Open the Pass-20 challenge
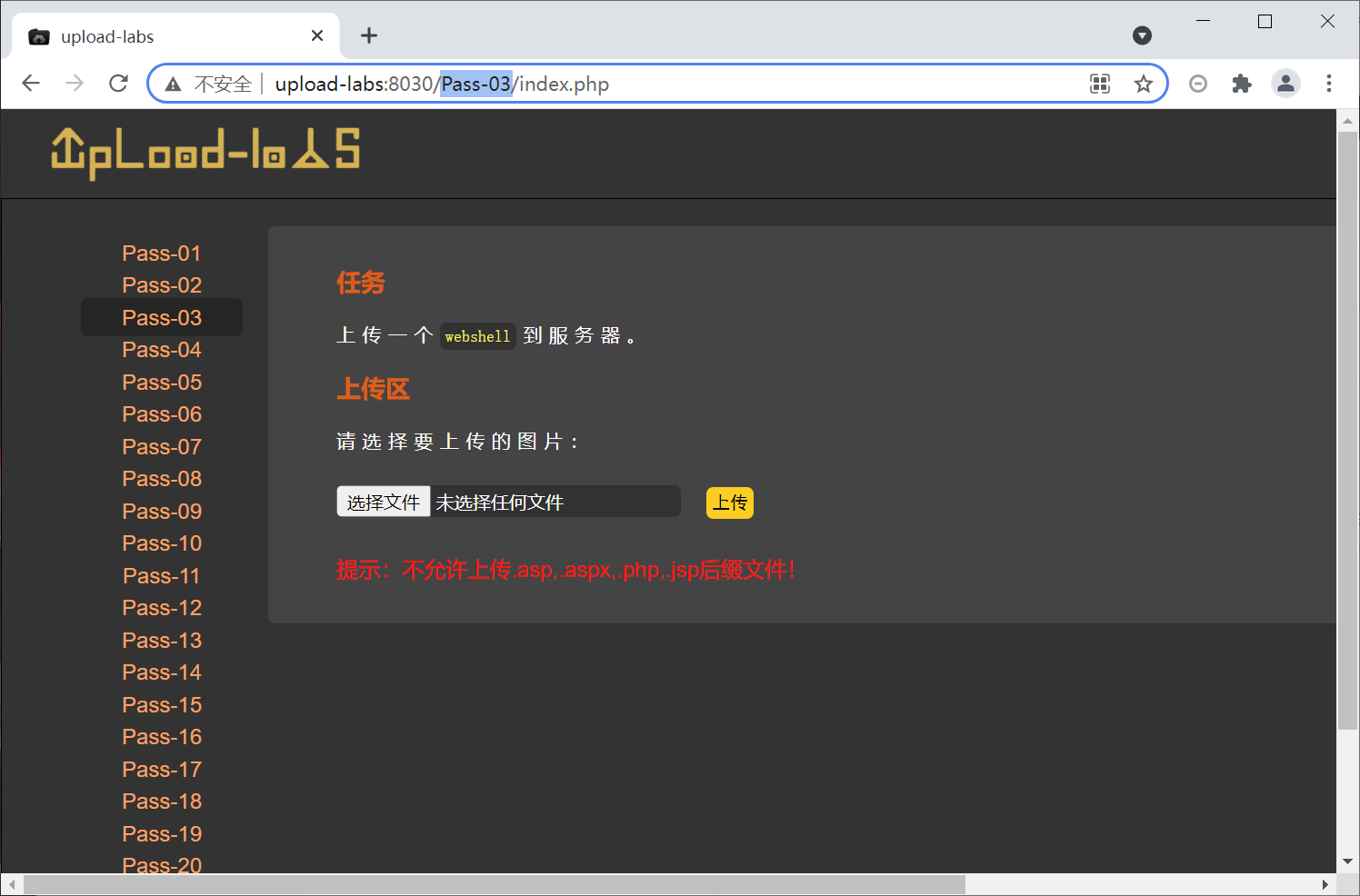Screen dimensions: 1360x896 (x=162, y=864)
